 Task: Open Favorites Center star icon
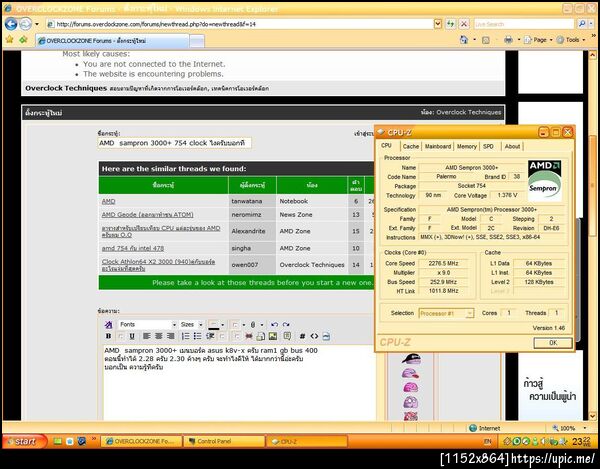point(10,39)
